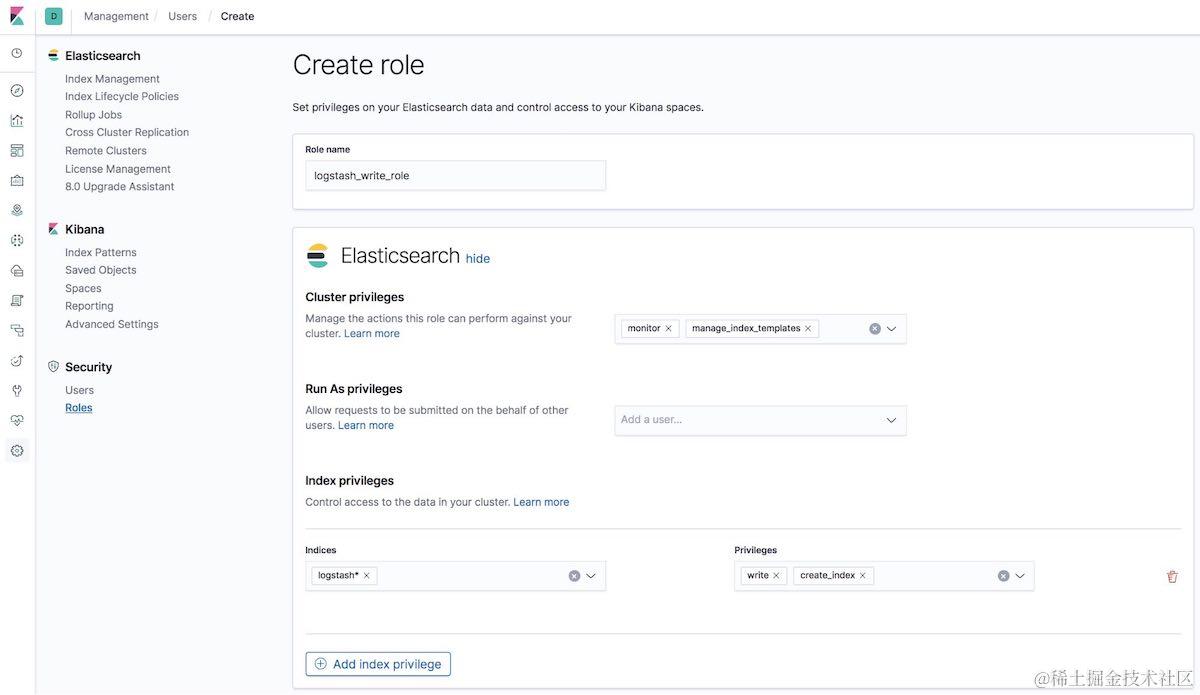Open Users under Security section

80,390
